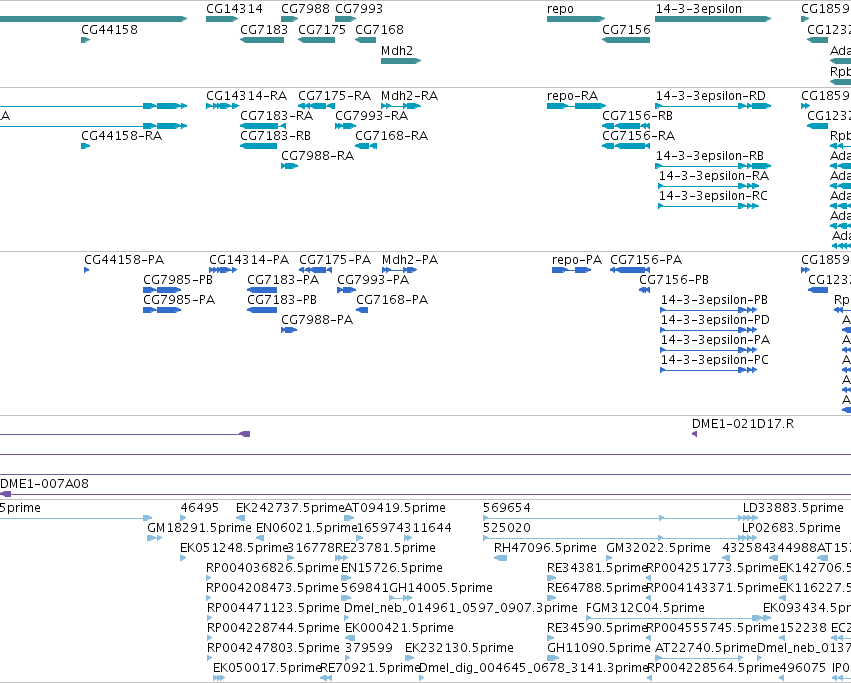
Task: Select the CG14314-PA protein label
Action: 249,260
